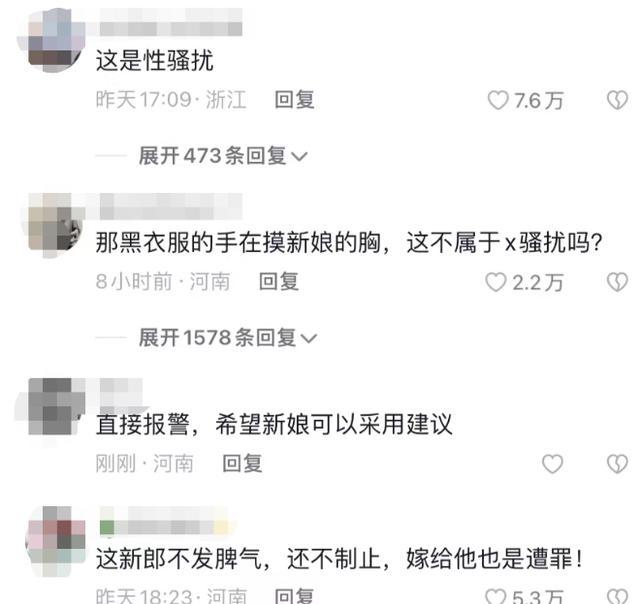Like the comment with 2.2万 likes
This screenshot has width=640, height=604.
[496, 282]
